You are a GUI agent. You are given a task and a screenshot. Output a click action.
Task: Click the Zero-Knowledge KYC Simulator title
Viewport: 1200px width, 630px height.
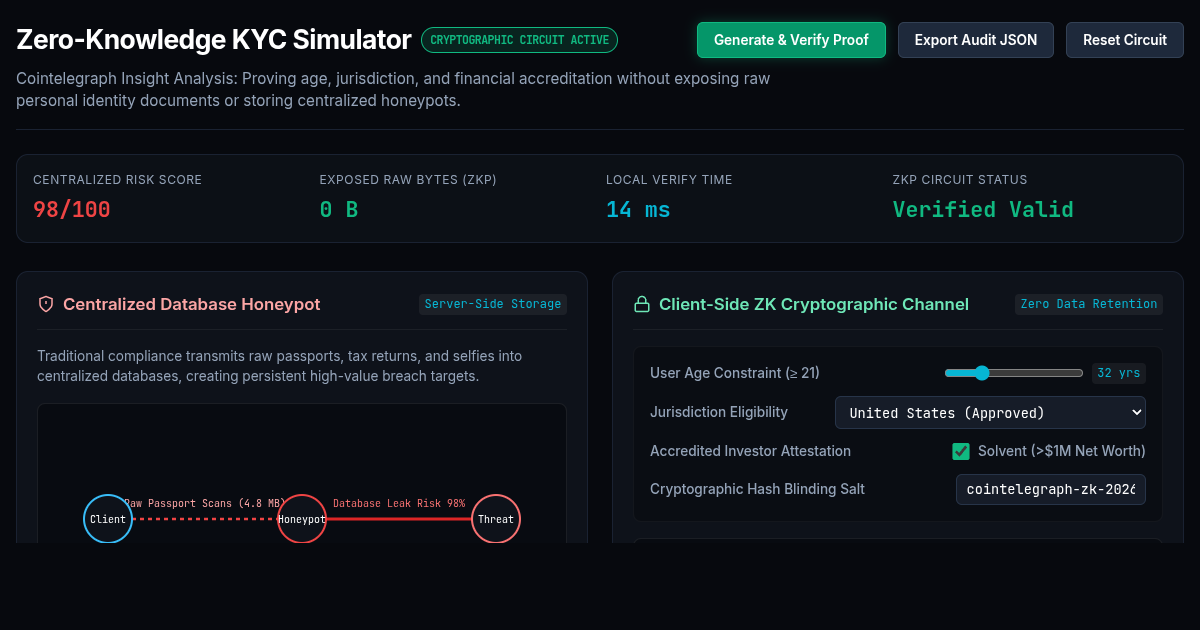pyautogui.click(x=214, y=40)
